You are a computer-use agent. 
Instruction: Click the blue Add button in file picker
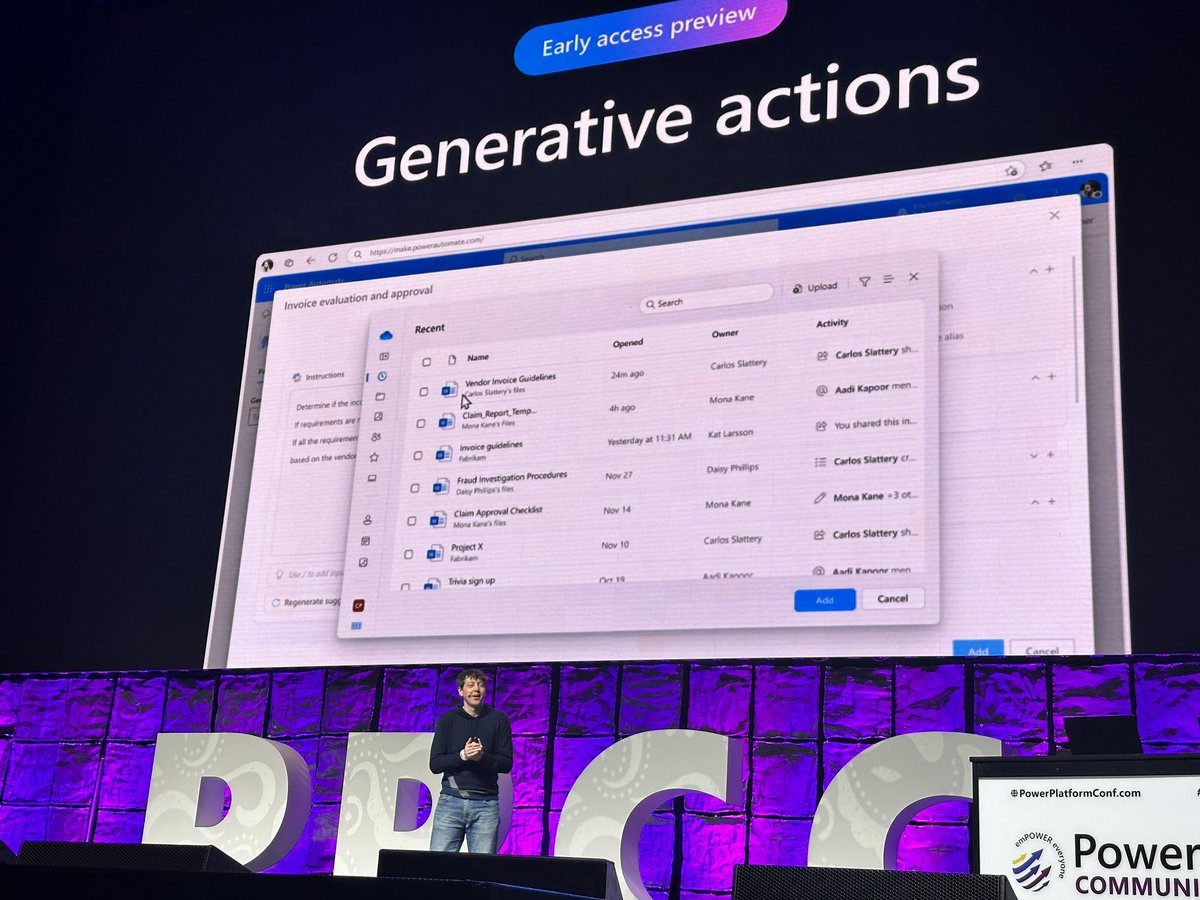click(x=825, y=600)
